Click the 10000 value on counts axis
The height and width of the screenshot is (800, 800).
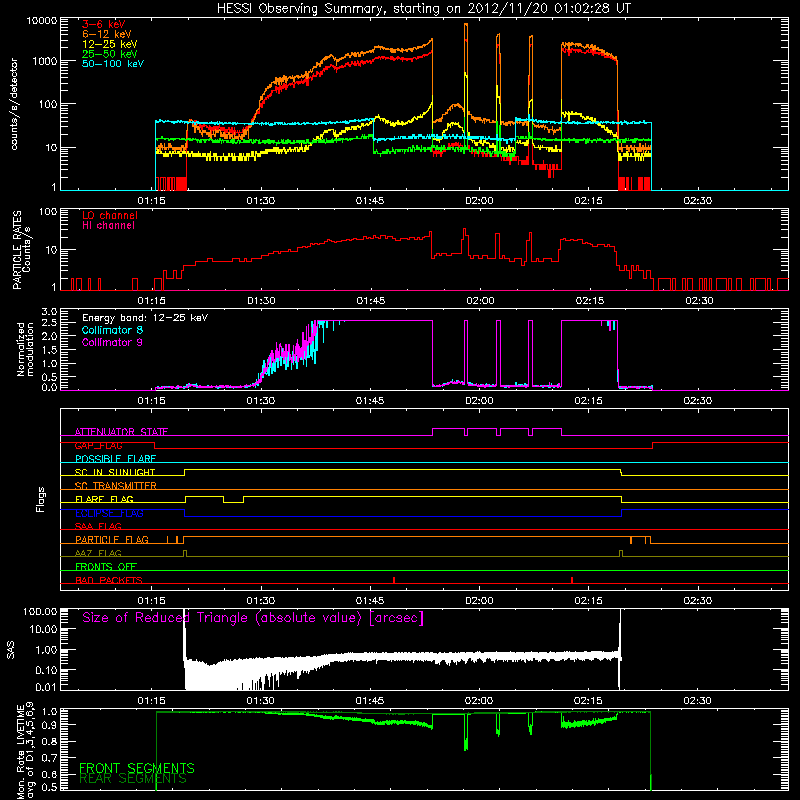(x=42, y=21)
